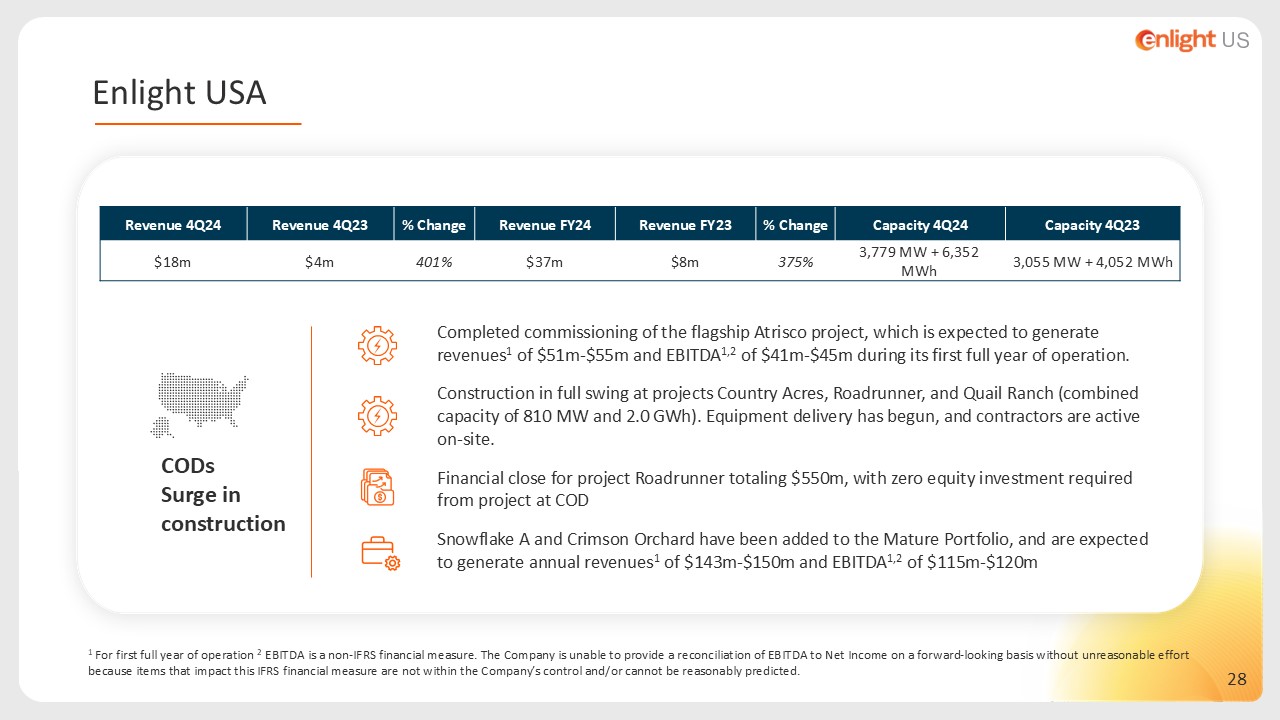Click the gear icon beside Country Acres construction text
This screenshot has height=720, width=1280.
[377, 415]
